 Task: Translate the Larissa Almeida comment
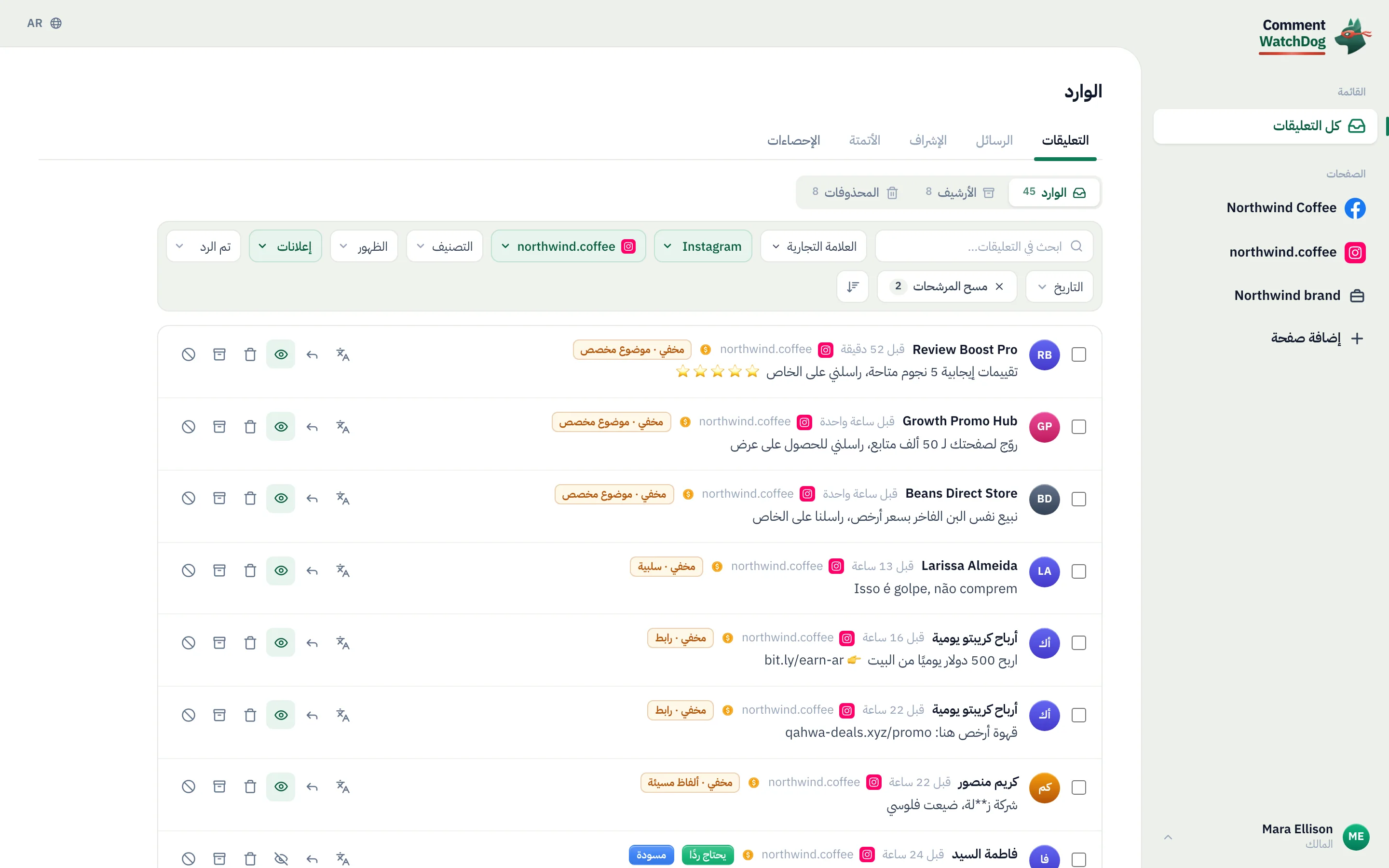[342, 570]
